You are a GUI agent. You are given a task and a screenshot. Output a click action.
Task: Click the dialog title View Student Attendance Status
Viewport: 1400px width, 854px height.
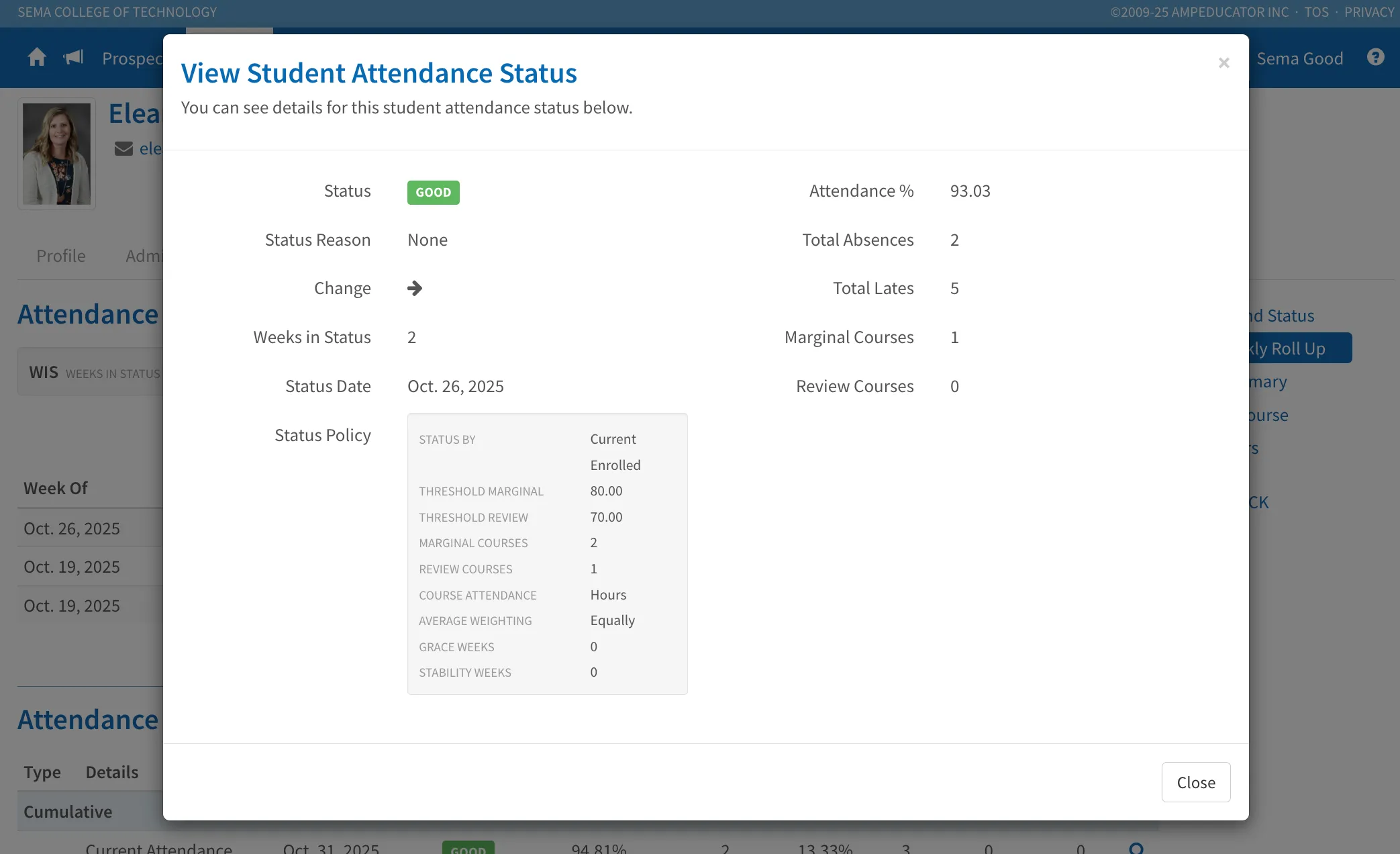379,73
